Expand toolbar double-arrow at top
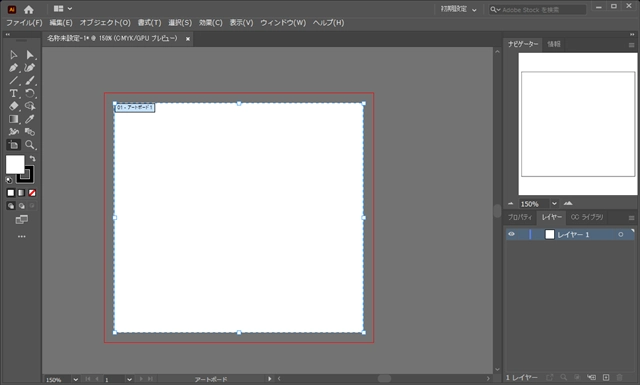The image size is (640, 385). 7,35
